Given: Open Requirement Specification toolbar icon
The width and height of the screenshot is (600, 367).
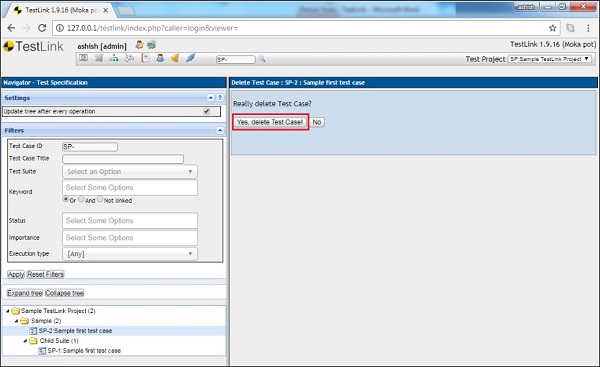Looking at the screenshot, I should (x=99, y=58).
